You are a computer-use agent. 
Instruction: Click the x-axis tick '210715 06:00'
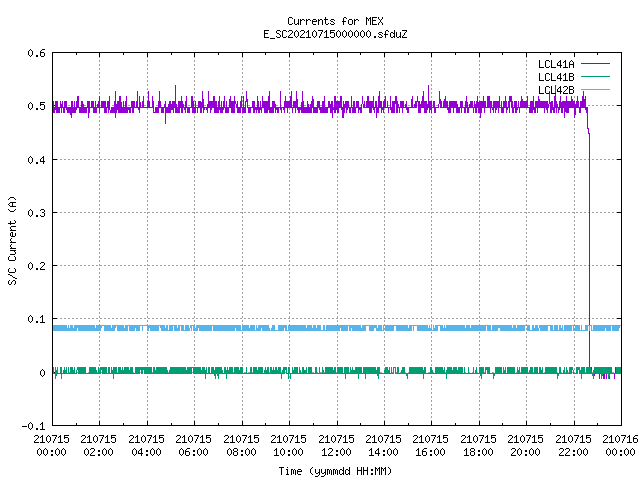coord(193,446)
